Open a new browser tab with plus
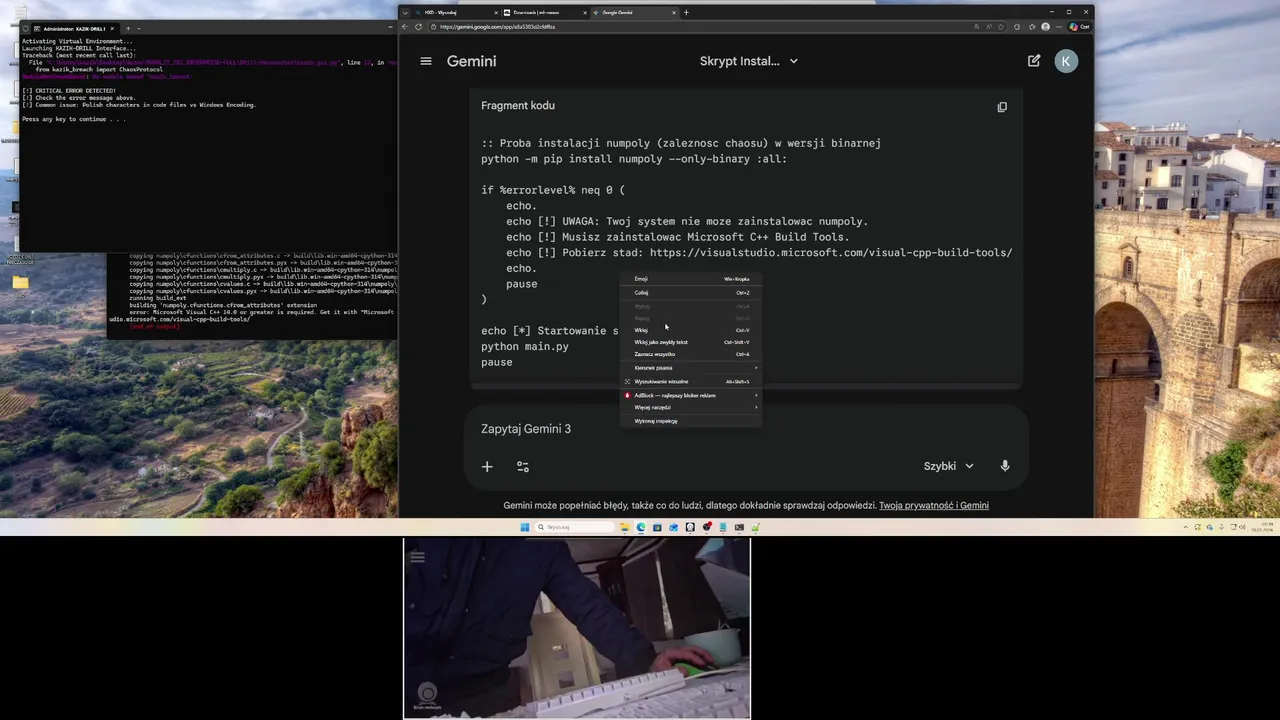The width and height of the screenshot is (1280, 720). click(x=686, y=12)
